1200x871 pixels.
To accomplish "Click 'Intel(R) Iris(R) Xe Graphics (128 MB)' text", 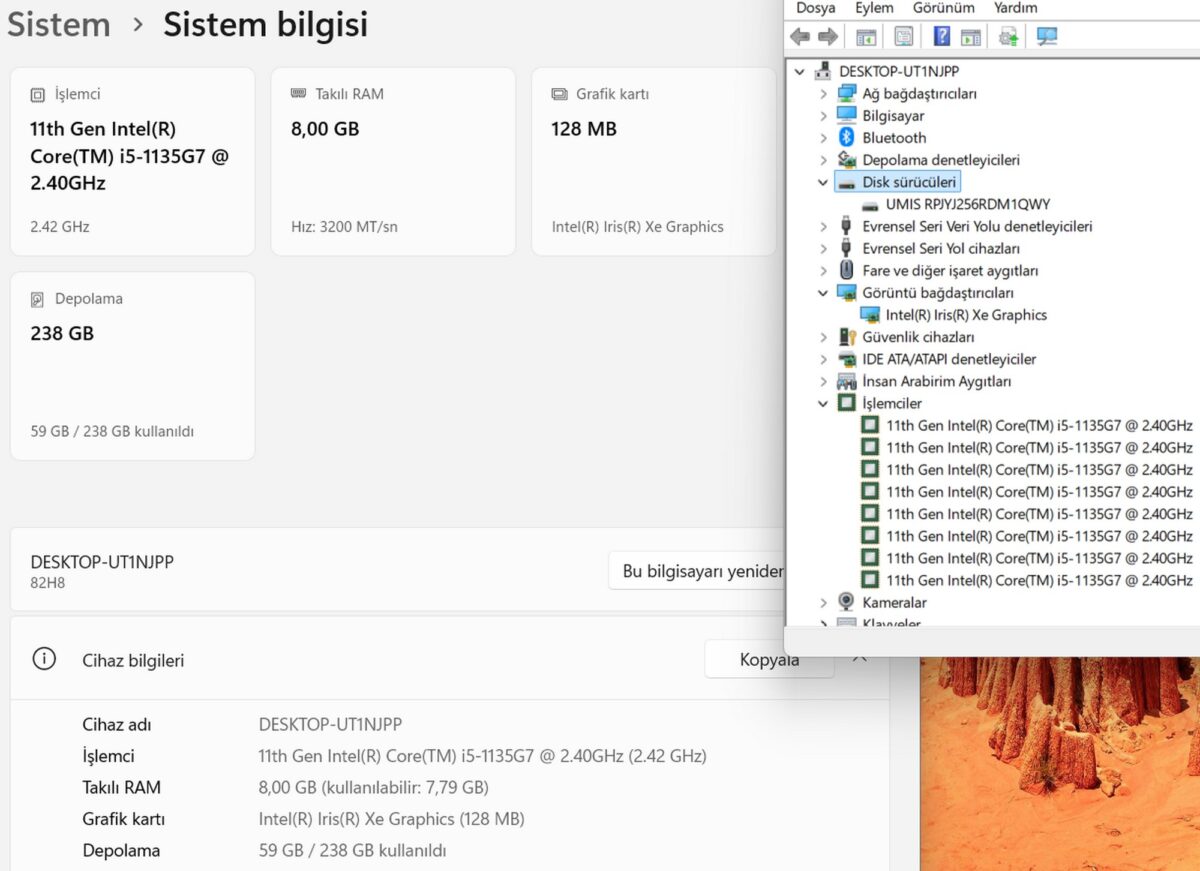I will (391, 819).
